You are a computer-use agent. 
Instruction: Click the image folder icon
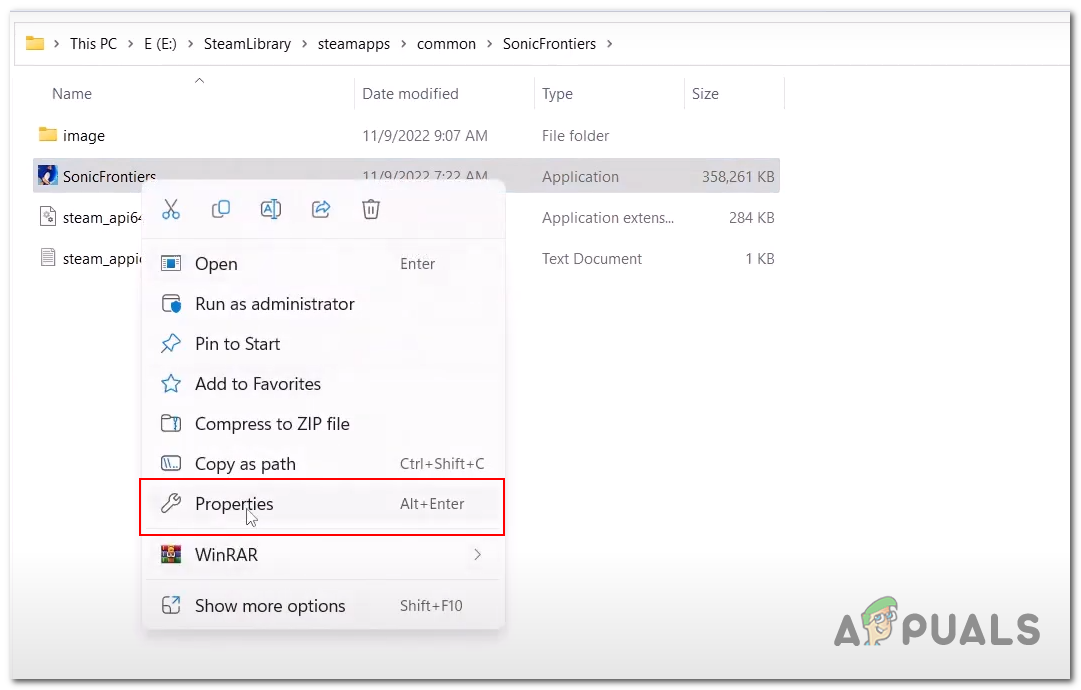[x=48, y=134]
